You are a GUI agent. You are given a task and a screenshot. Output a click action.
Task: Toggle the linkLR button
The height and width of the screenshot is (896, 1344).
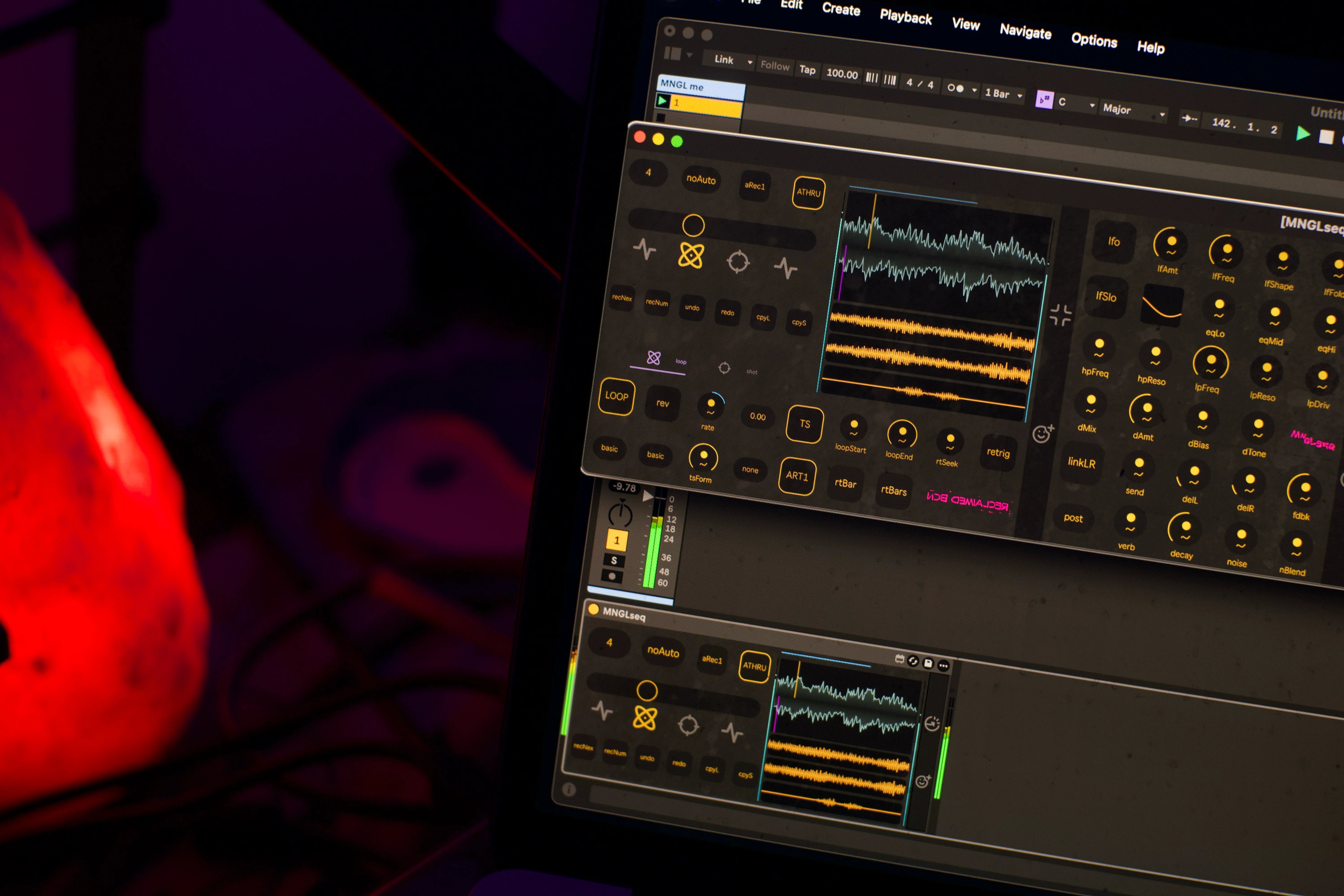1081,462
